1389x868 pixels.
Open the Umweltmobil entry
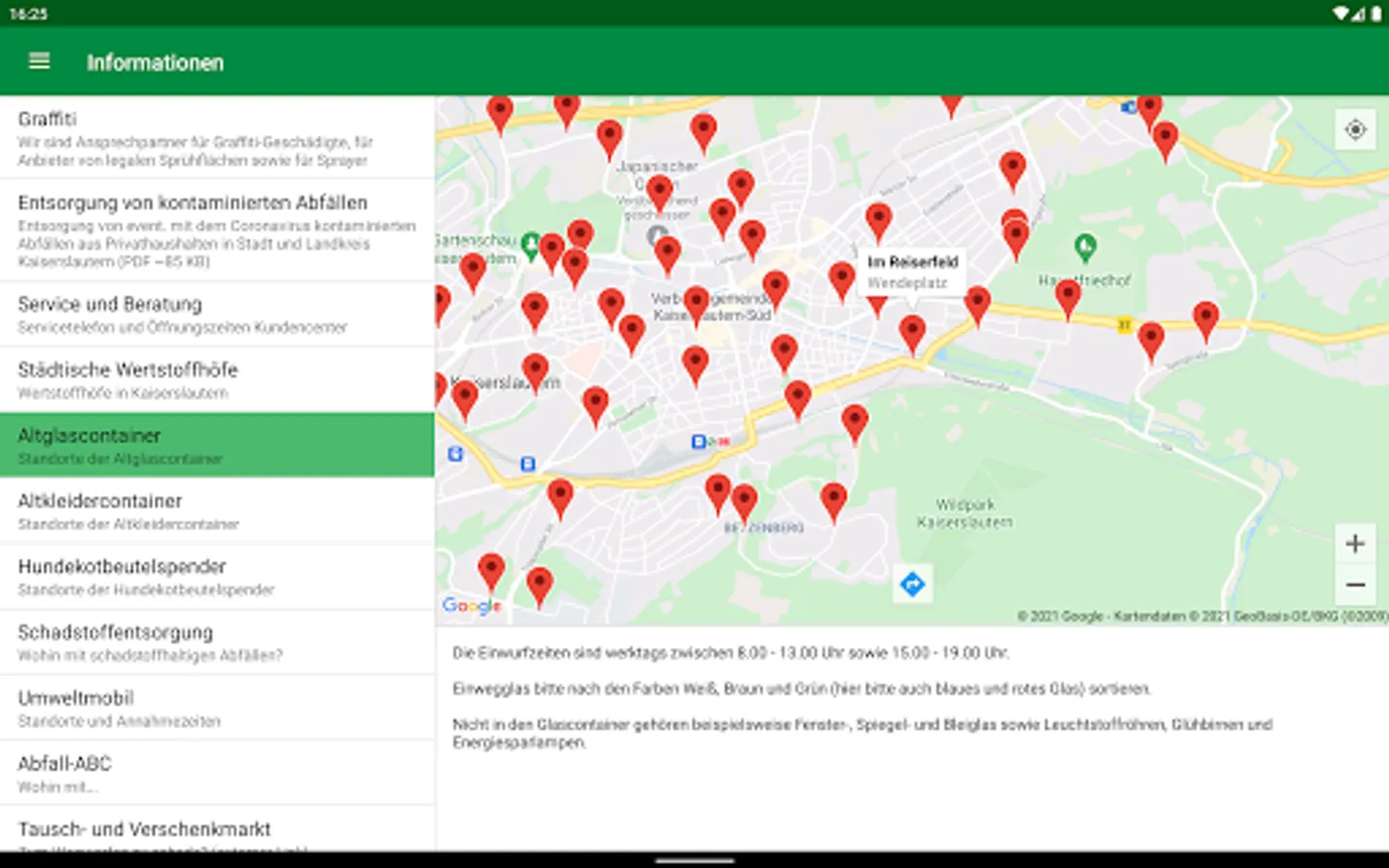217,708
